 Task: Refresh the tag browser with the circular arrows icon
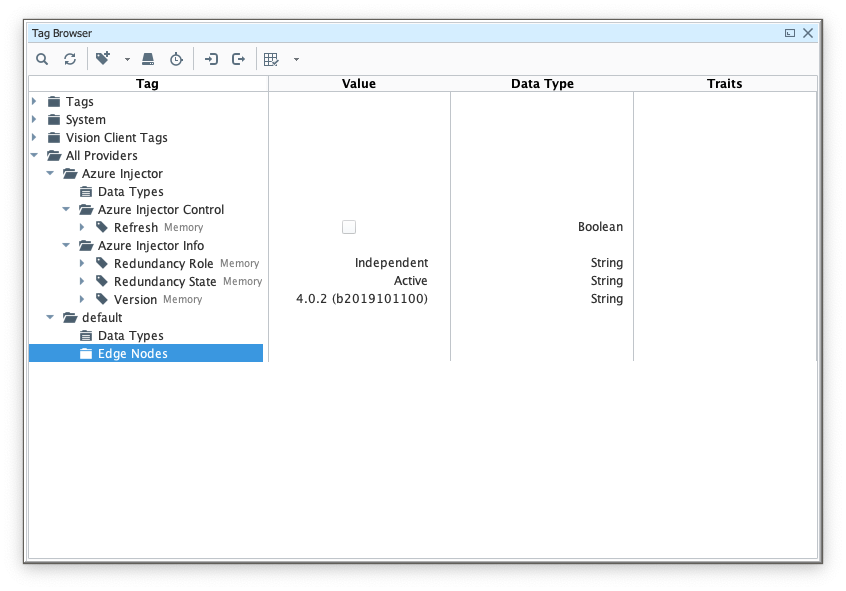coord(70,59)
